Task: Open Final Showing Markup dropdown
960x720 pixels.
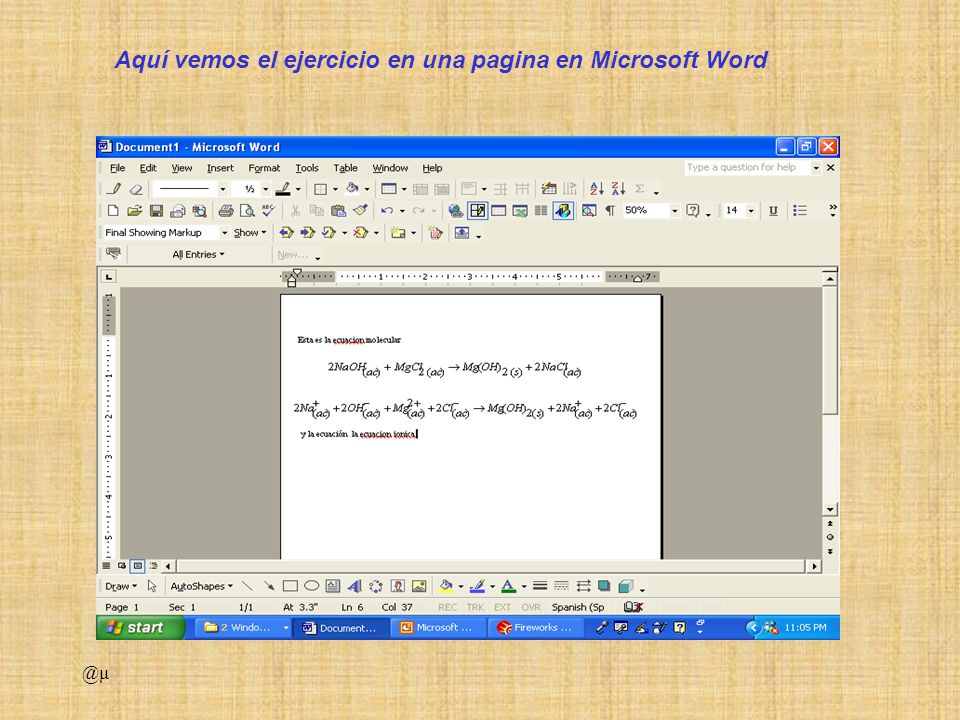Action: click(224, 233)
